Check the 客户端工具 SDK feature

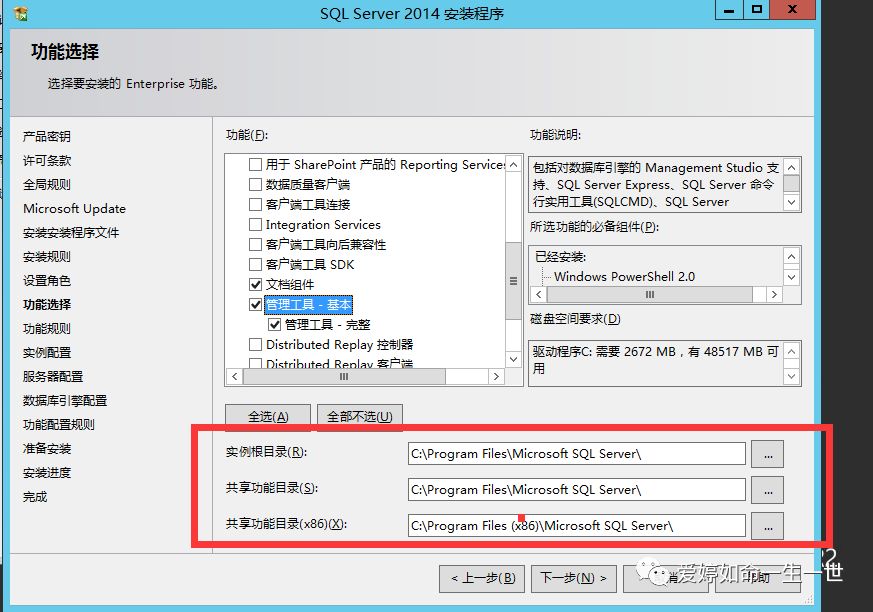[255, 265]
